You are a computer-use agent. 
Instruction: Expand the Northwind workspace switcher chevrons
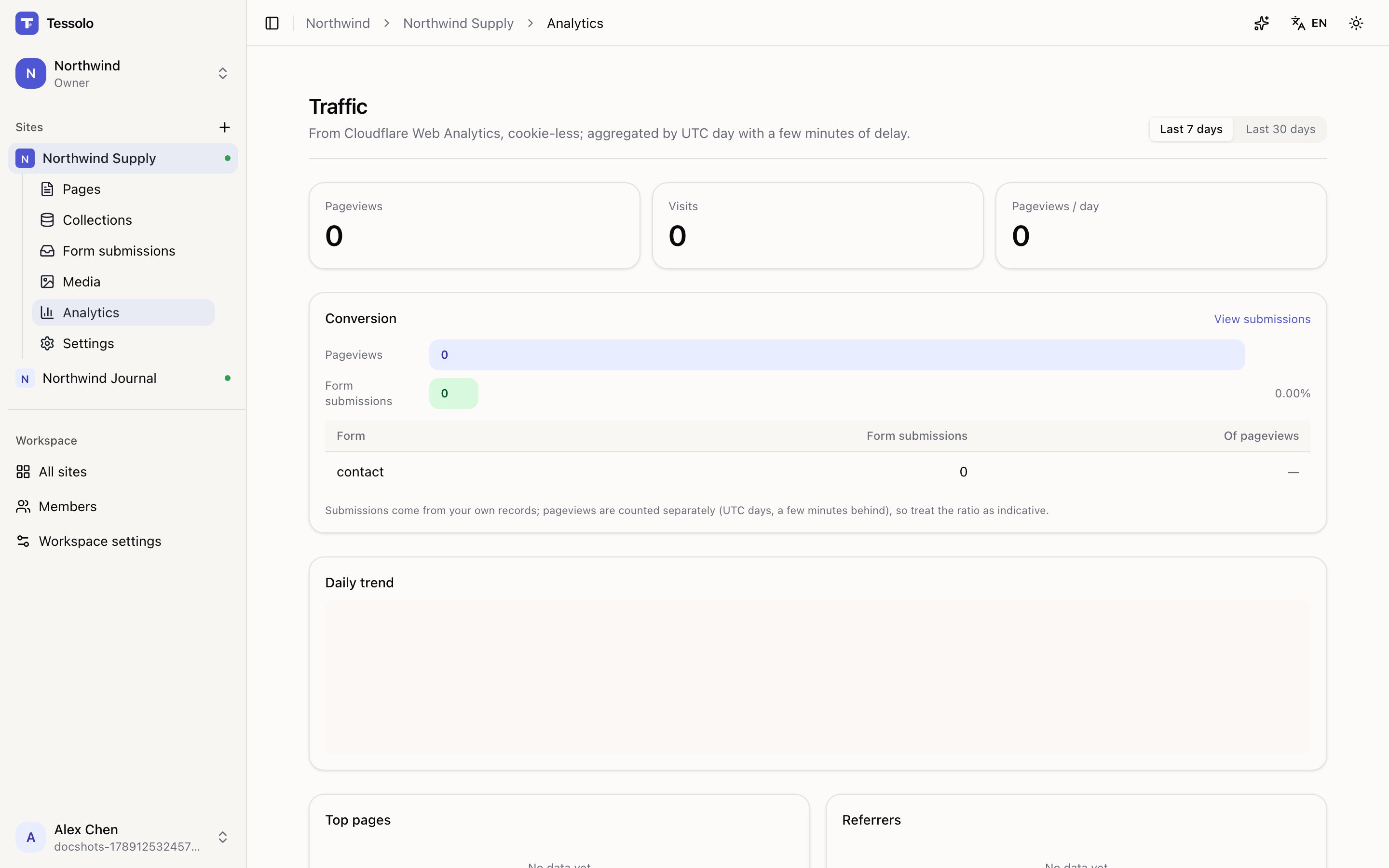(x=223, y=73)
